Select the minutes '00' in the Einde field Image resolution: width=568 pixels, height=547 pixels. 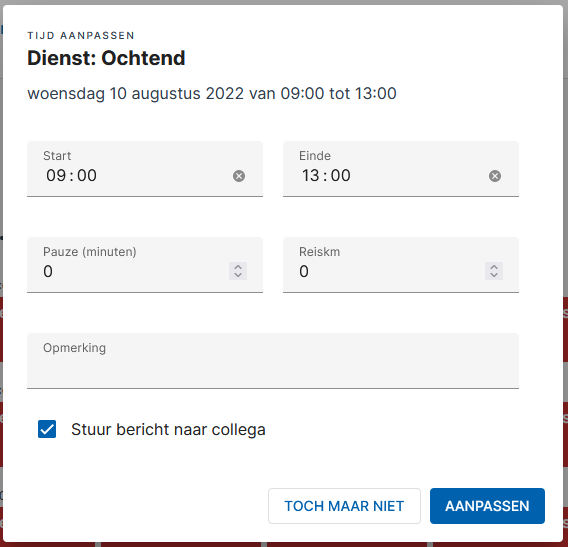tap(341, 176)
